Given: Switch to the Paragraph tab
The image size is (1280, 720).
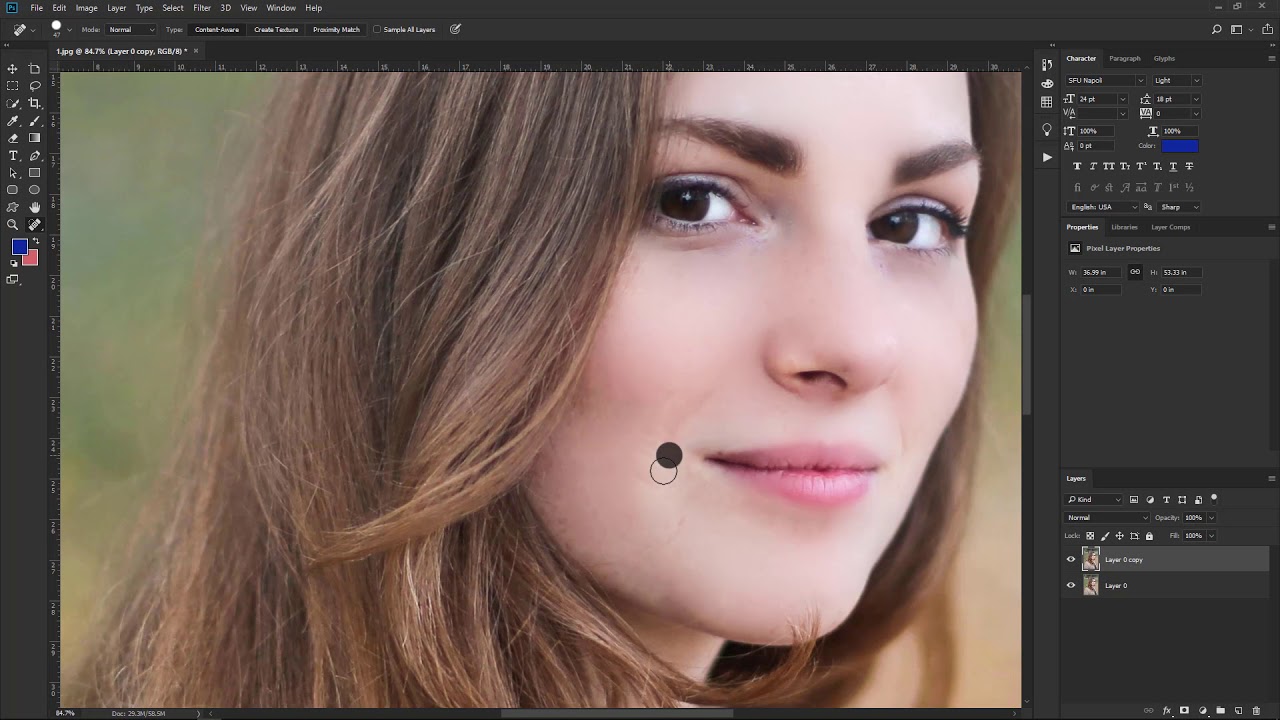Looking at the screenshot, I should tap(1124, 58).
